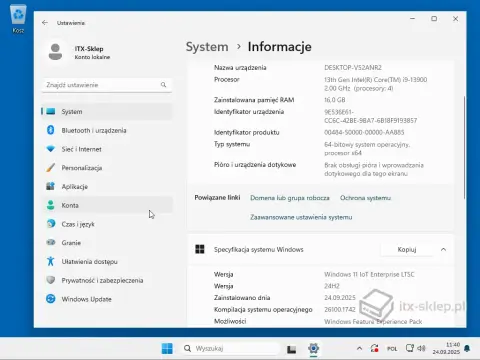The width and height of the screenshot is (480, 360).
Task: Show hidden tray icons with the chevron
Action: (359, 348)
